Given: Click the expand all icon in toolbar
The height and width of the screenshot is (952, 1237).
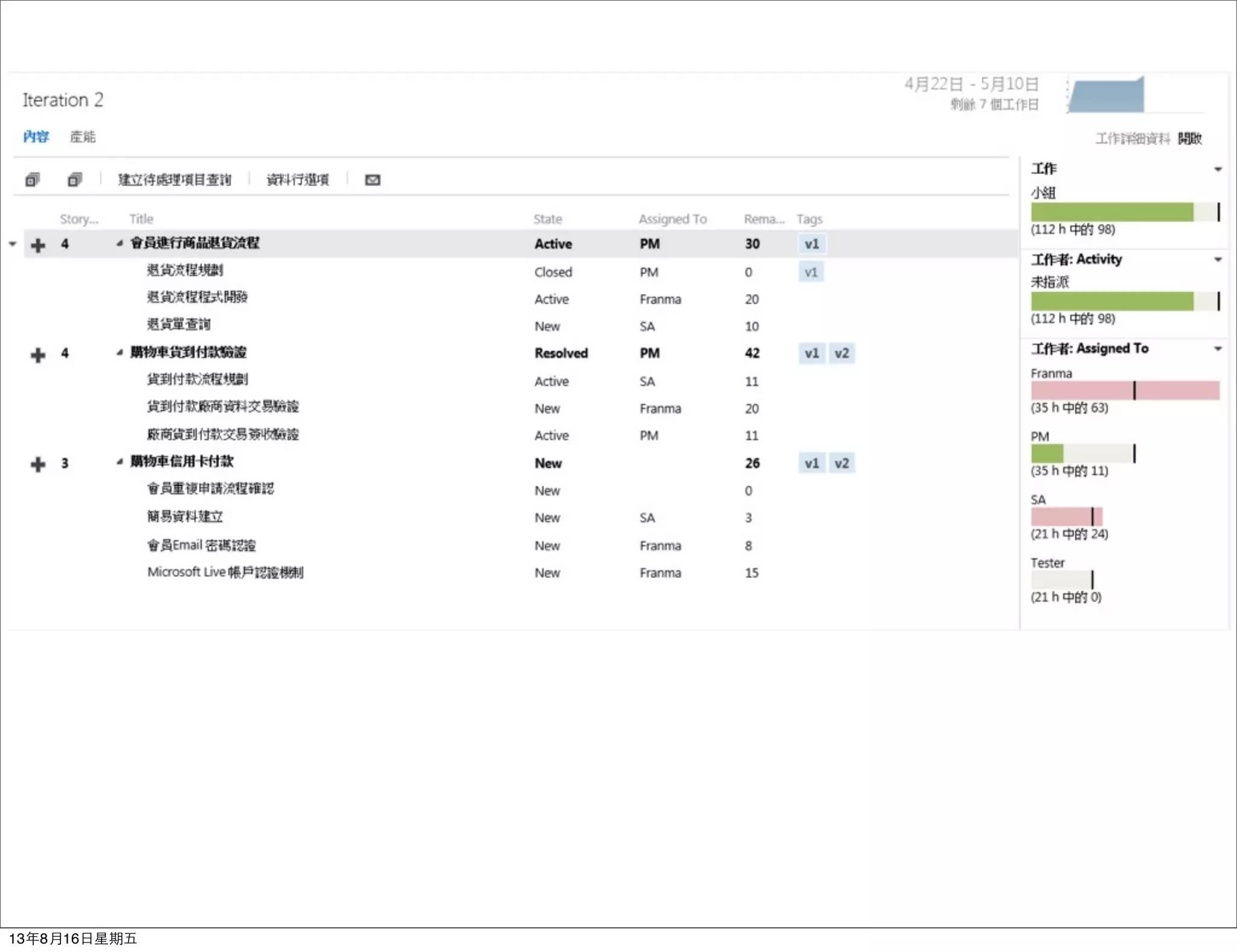Looking at the screenshot, I should 33,179.
